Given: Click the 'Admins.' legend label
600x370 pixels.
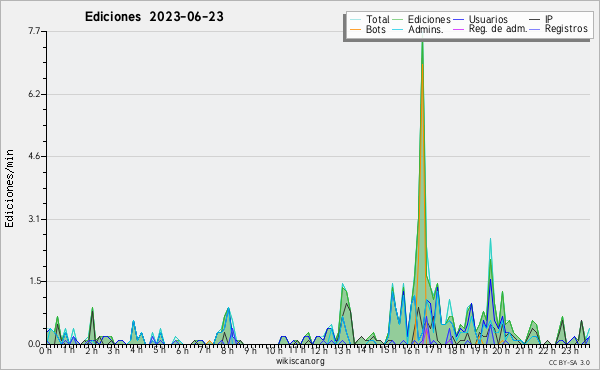Looking at the screenshot, I should pos(426,29).
